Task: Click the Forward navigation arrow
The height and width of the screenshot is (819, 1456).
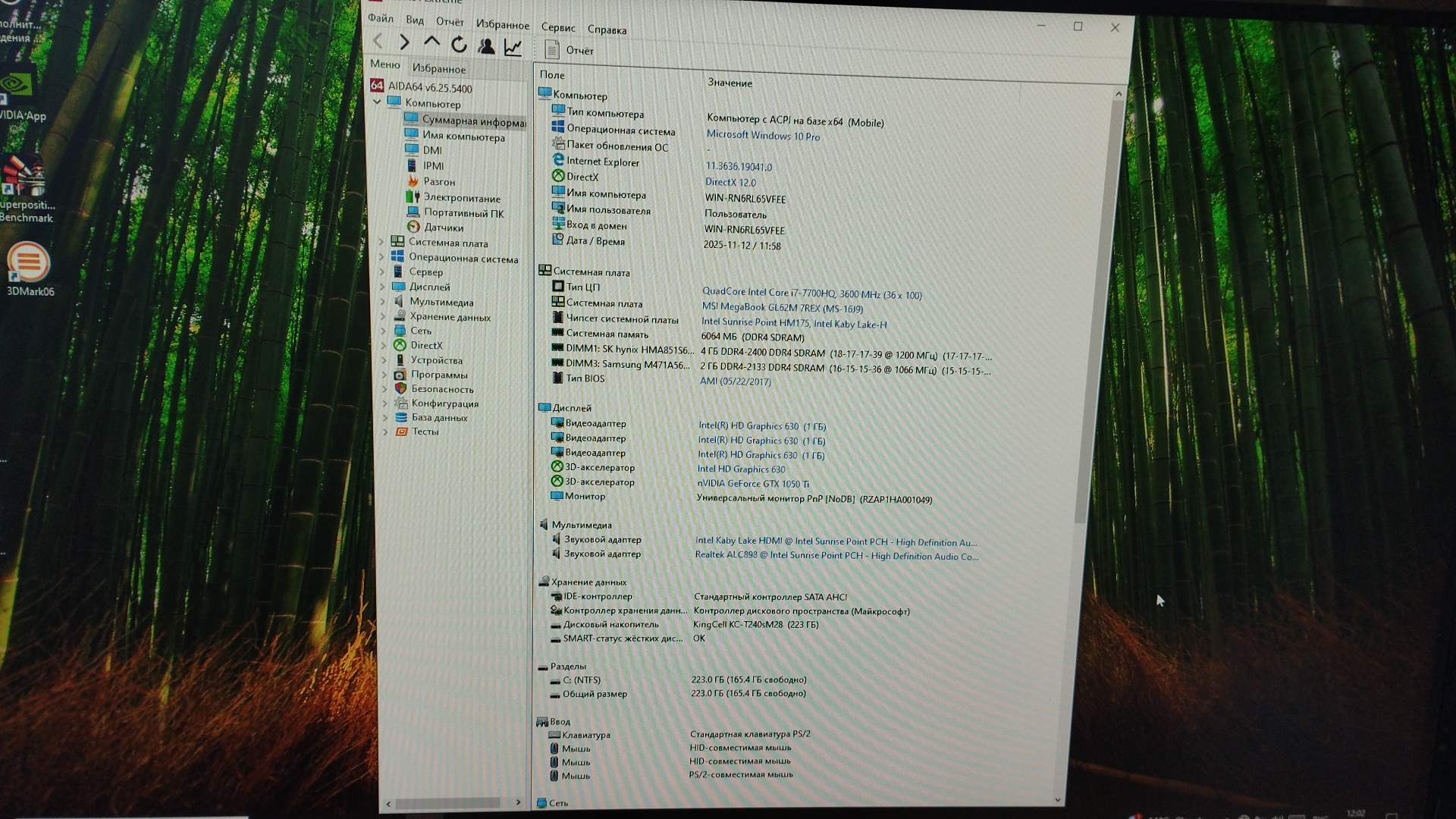Action: pos(404,42)
